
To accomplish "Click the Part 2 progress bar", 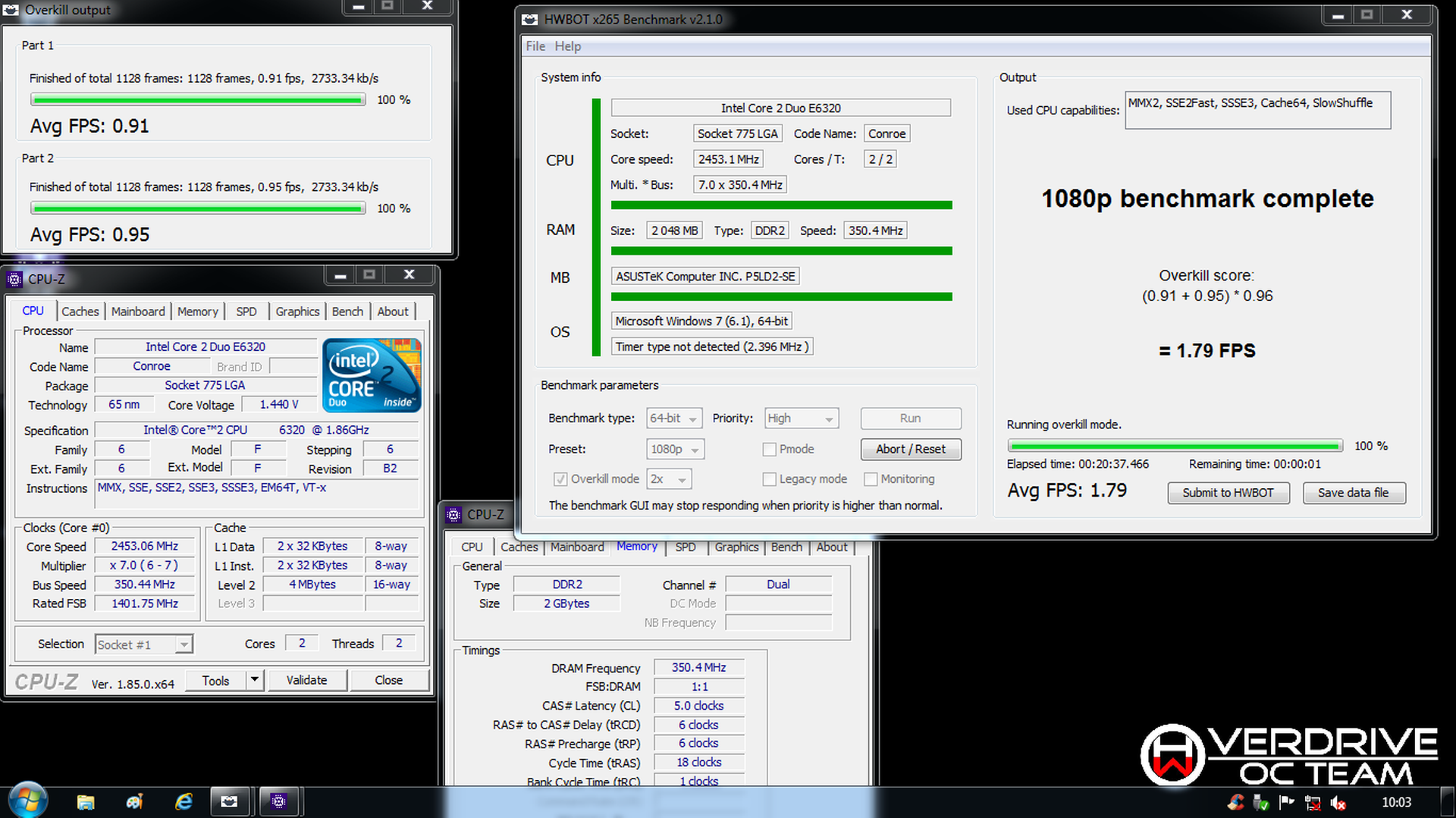I will coord(198,208).
